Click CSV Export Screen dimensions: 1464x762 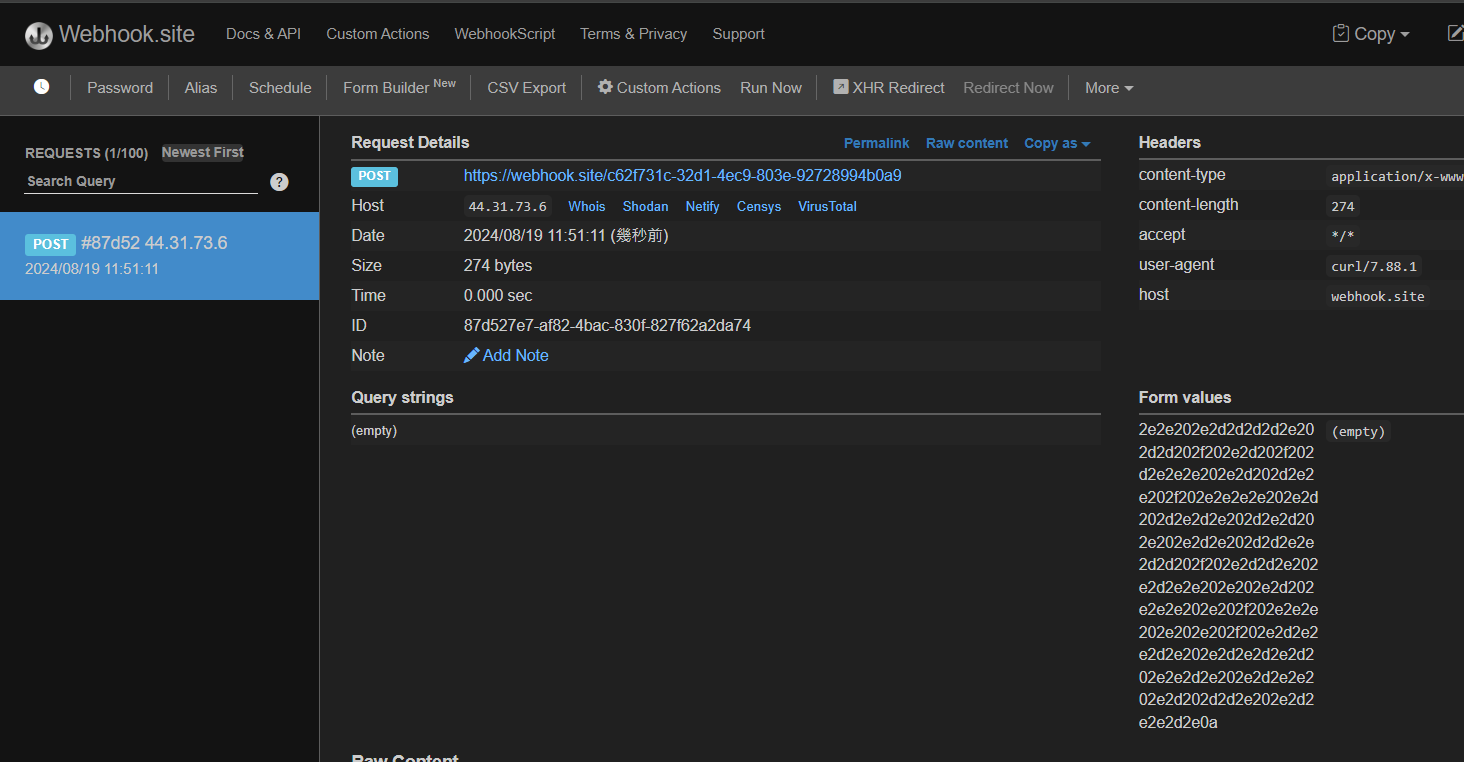(527, 88)
